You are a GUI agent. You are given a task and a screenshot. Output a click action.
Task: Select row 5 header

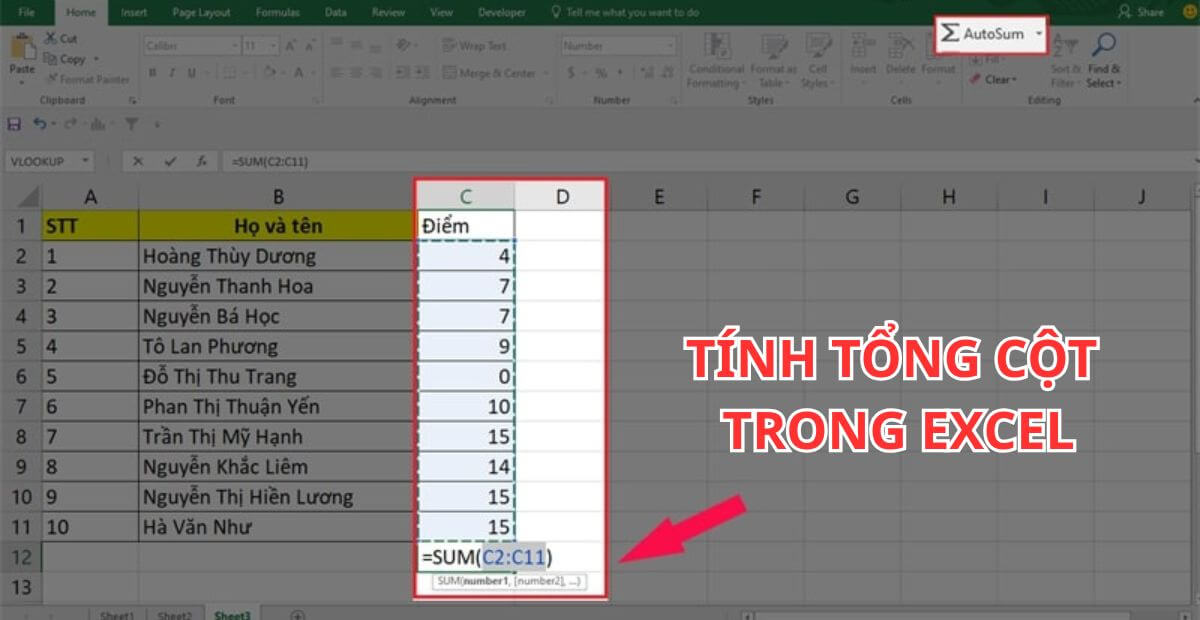(21, 346)
